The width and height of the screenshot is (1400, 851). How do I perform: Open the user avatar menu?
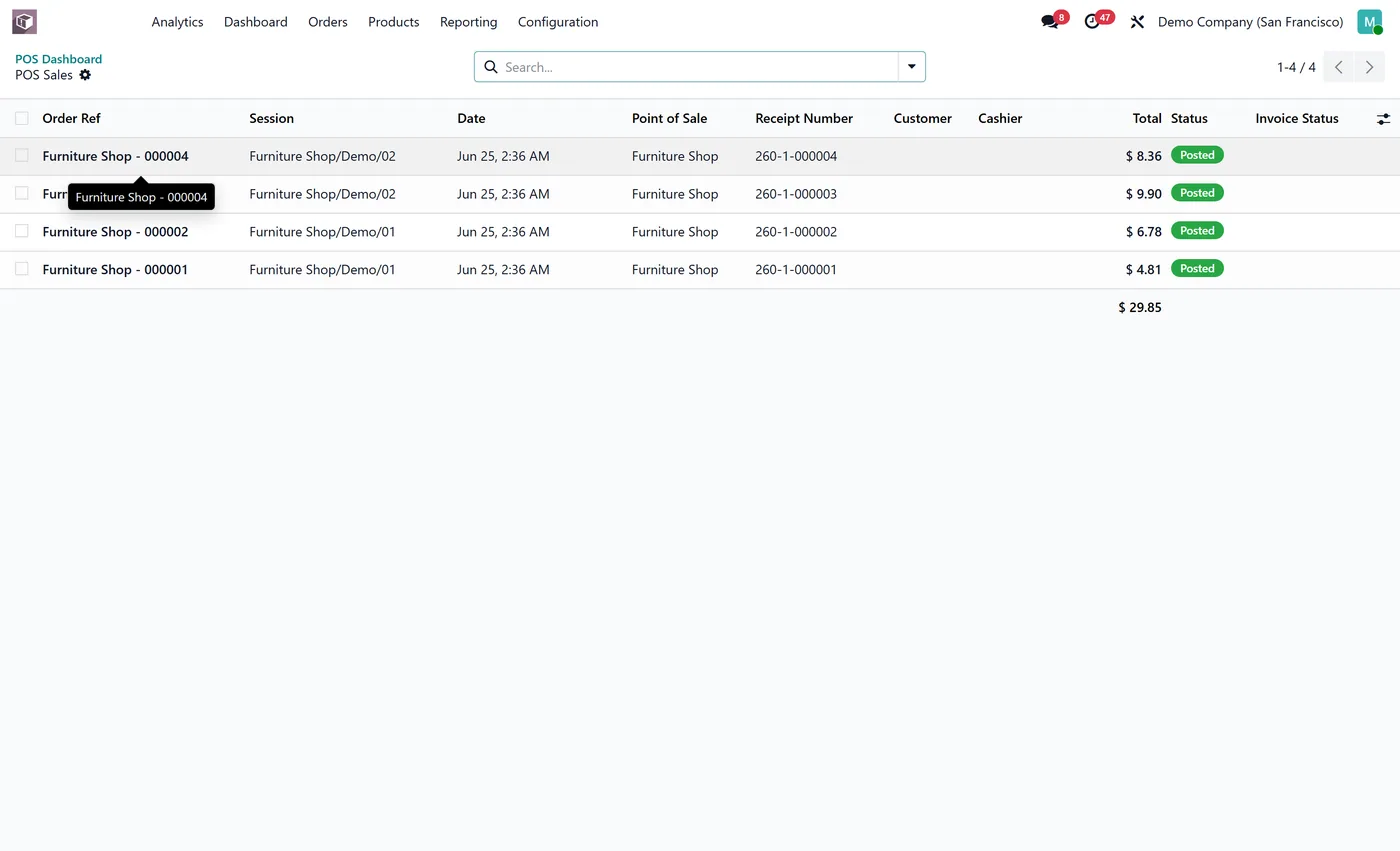click(1369, 22)
